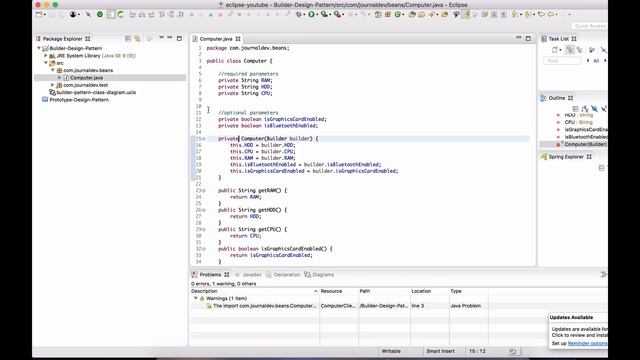Click the New Task icon in Task List
The width and height of the screenshot is (640, 360).
[x=555, y=50]
